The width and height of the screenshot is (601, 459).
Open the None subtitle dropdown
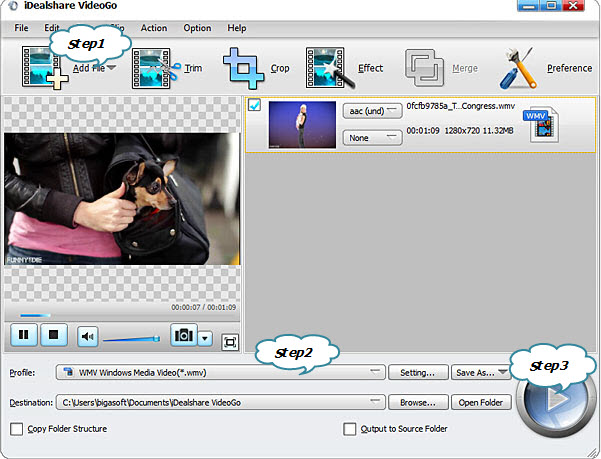(372, 138)
